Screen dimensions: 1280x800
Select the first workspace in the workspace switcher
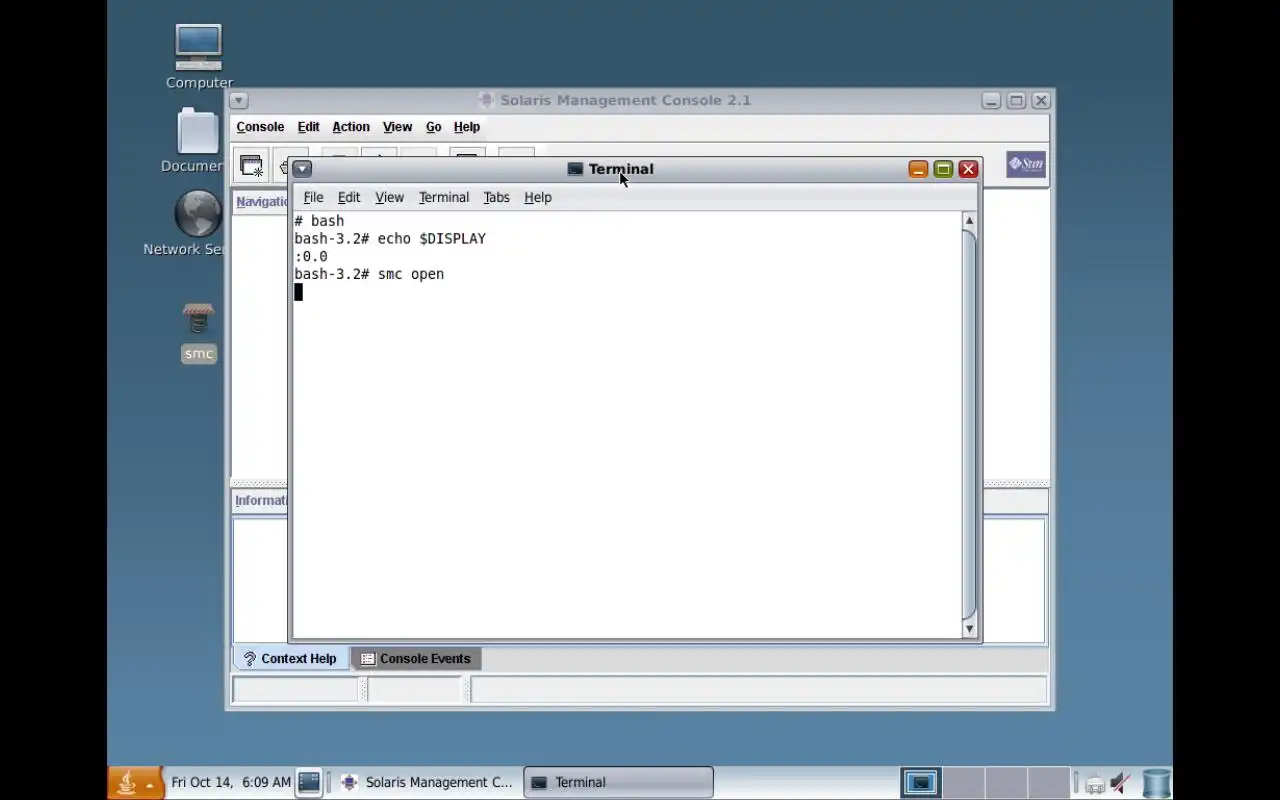921,782
